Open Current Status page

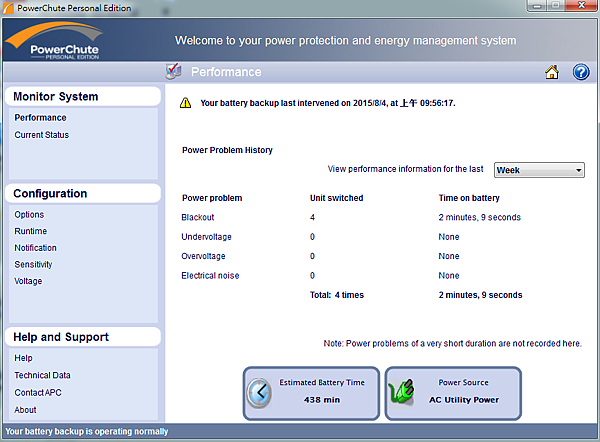(42, 135)
